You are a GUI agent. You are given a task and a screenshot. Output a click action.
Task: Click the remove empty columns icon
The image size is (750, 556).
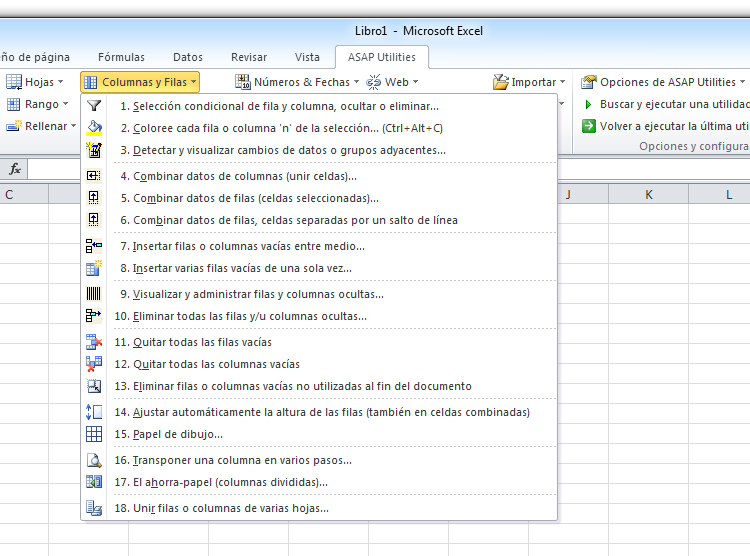pos(94,364)
